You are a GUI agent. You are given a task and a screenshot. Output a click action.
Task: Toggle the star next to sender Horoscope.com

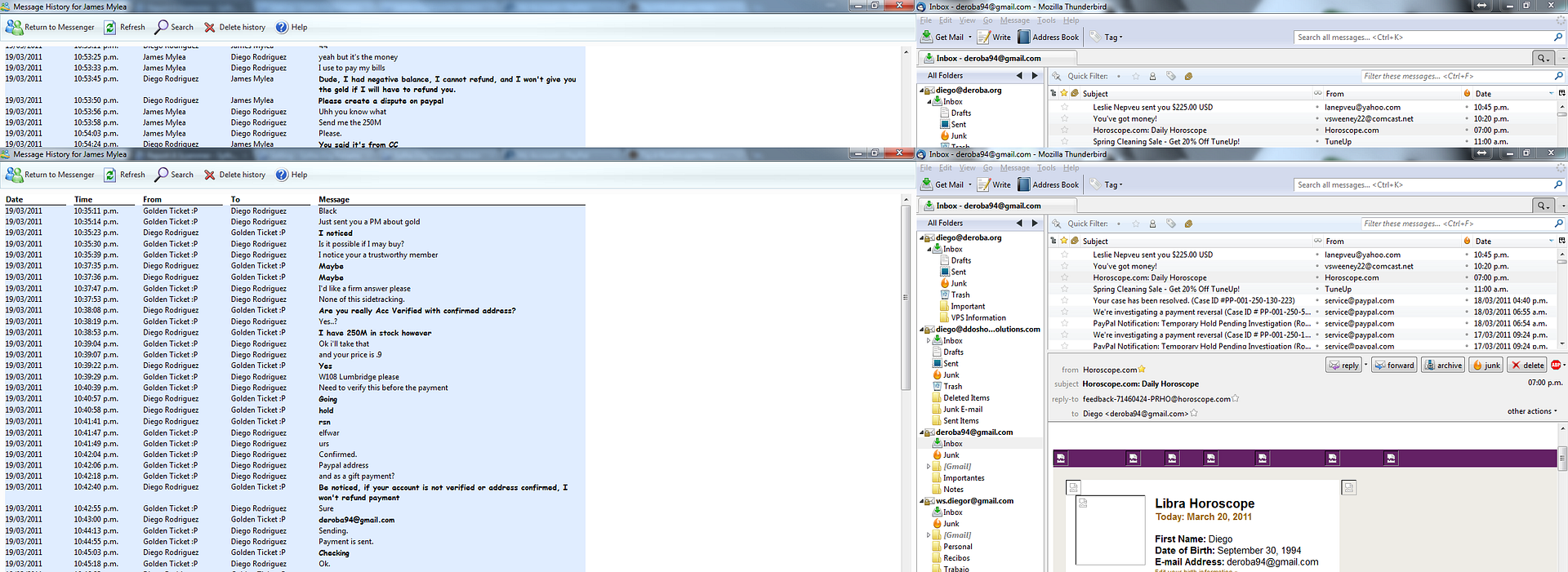pos(1142,370)
